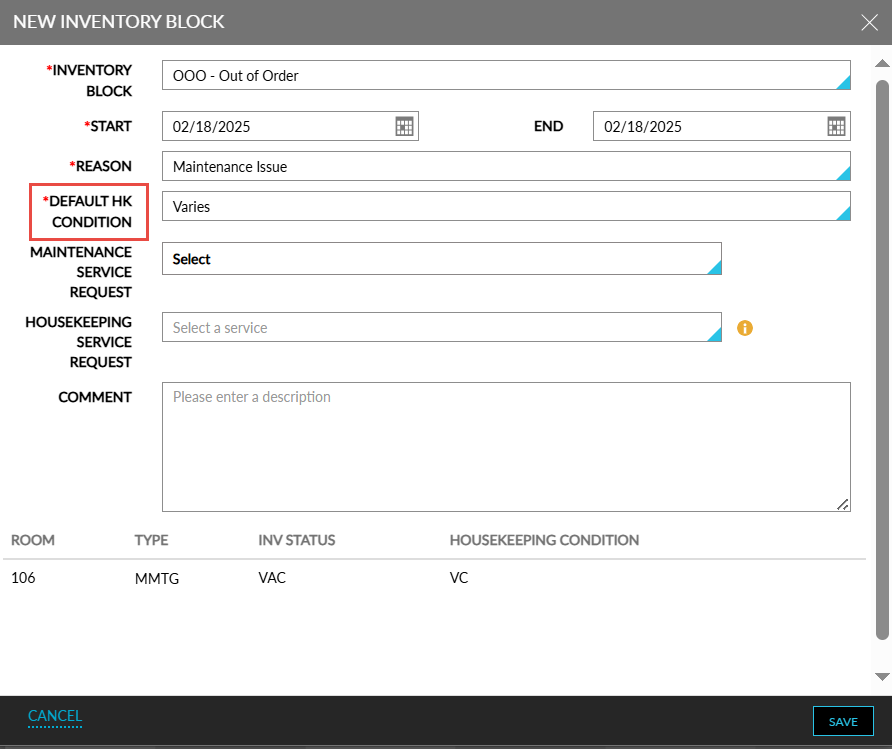Viewport: 892px width, 749px height.
Task: Click the vertical scrollbar thumb
Action: pos(882,360)
